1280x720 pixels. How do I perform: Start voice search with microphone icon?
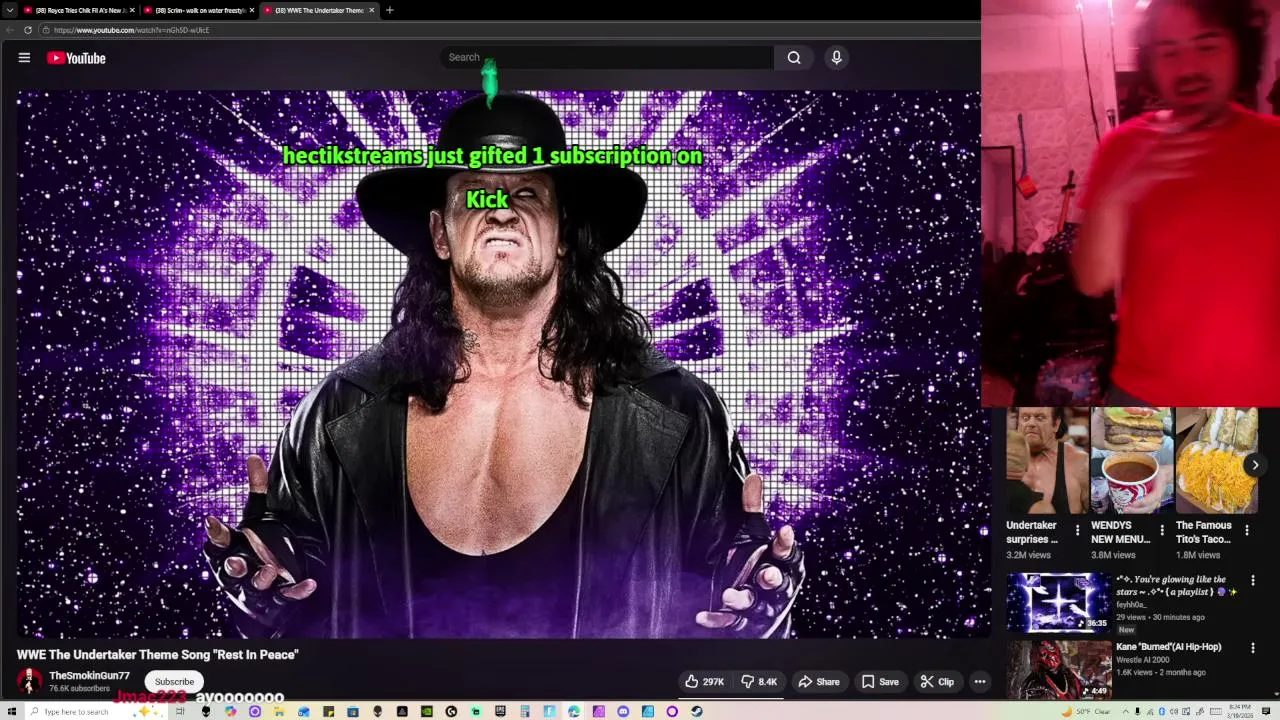click(x=837, y=58)
